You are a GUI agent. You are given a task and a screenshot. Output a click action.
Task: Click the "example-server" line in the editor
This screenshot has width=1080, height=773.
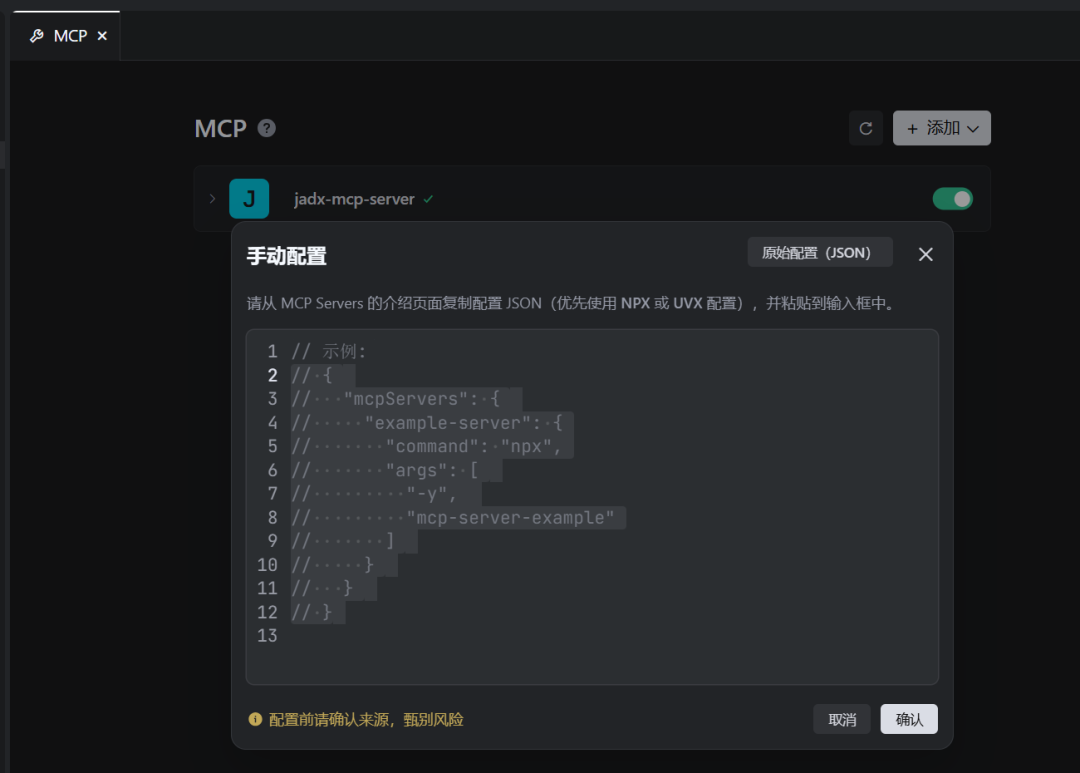coord(427,423)
